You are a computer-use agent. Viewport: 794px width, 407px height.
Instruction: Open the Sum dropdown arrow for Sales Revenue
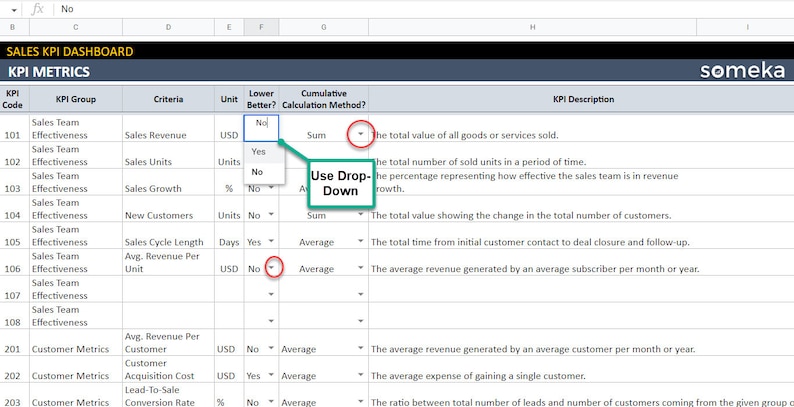point(361,135)
